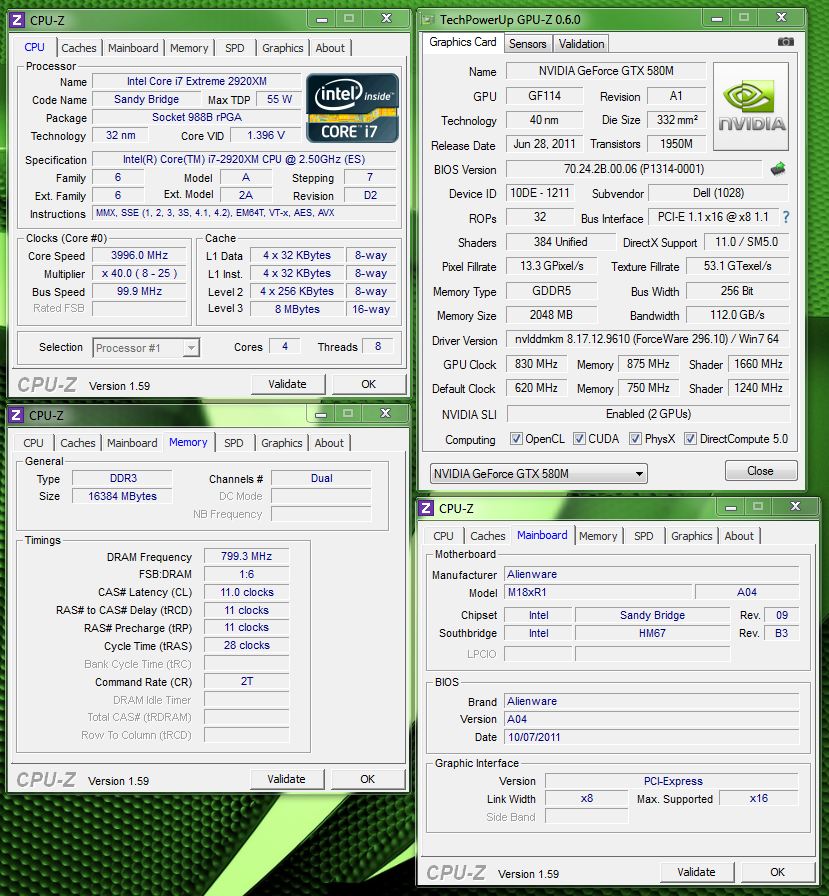Image resolution: width=829 pixels, height=896 pixels.
Task: Select the Graphics Card tab in GPU-Z
Action: (463, 42)
